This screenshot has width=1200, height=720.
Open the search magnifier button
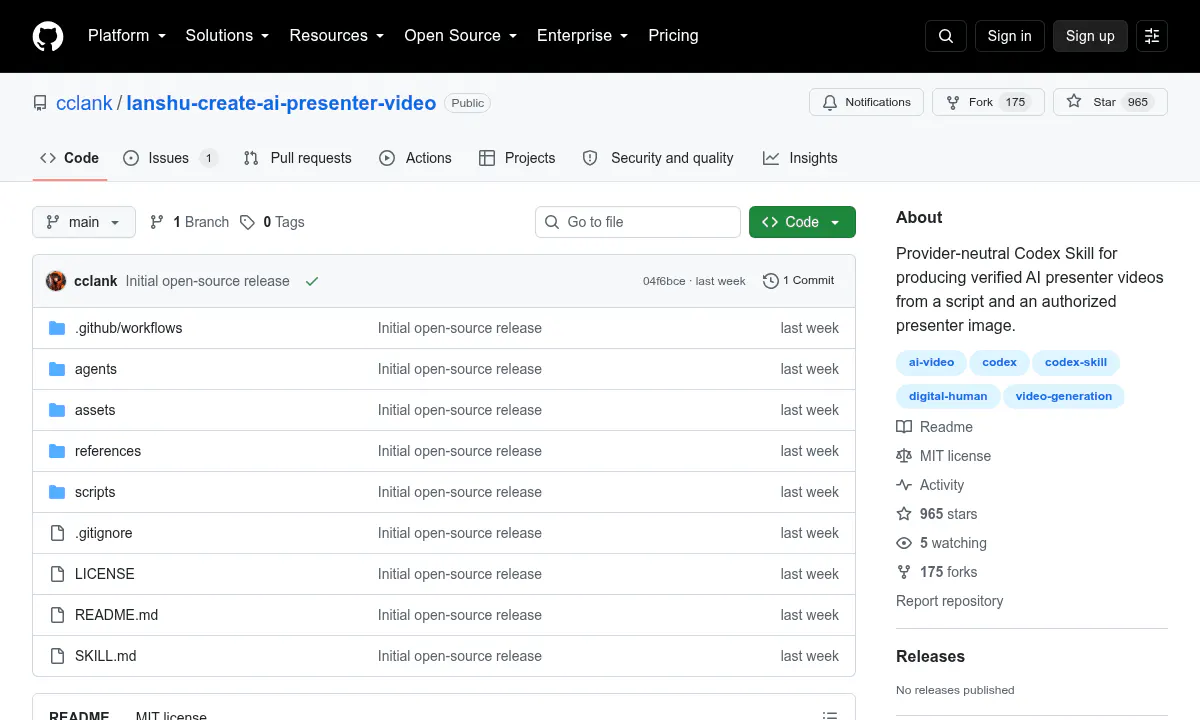[946, 36]
